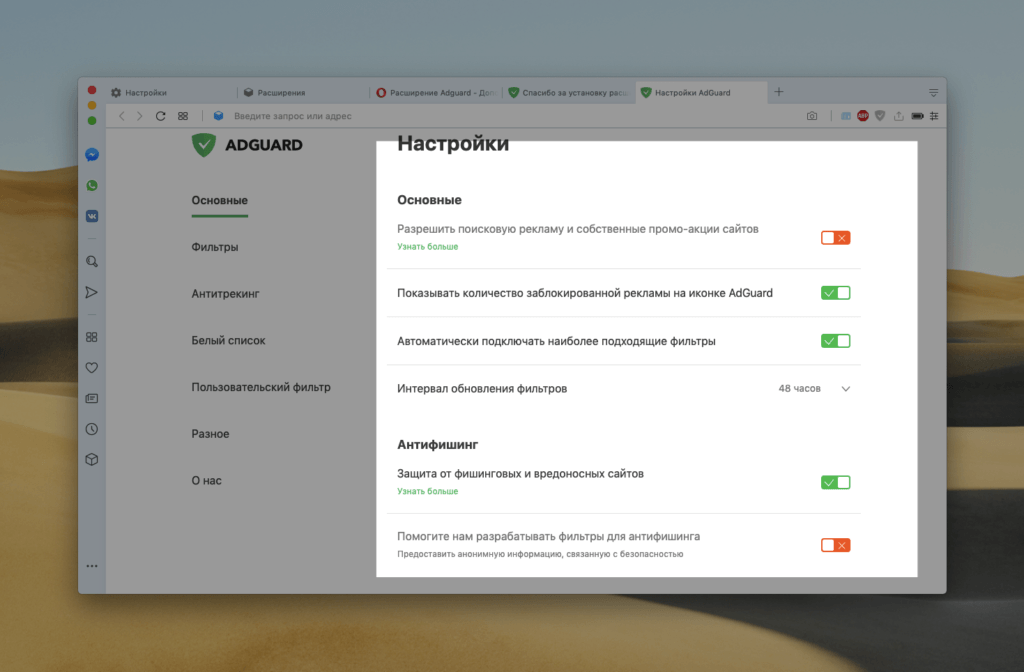Open VK messenger in the sidebar

coord(92,216)
